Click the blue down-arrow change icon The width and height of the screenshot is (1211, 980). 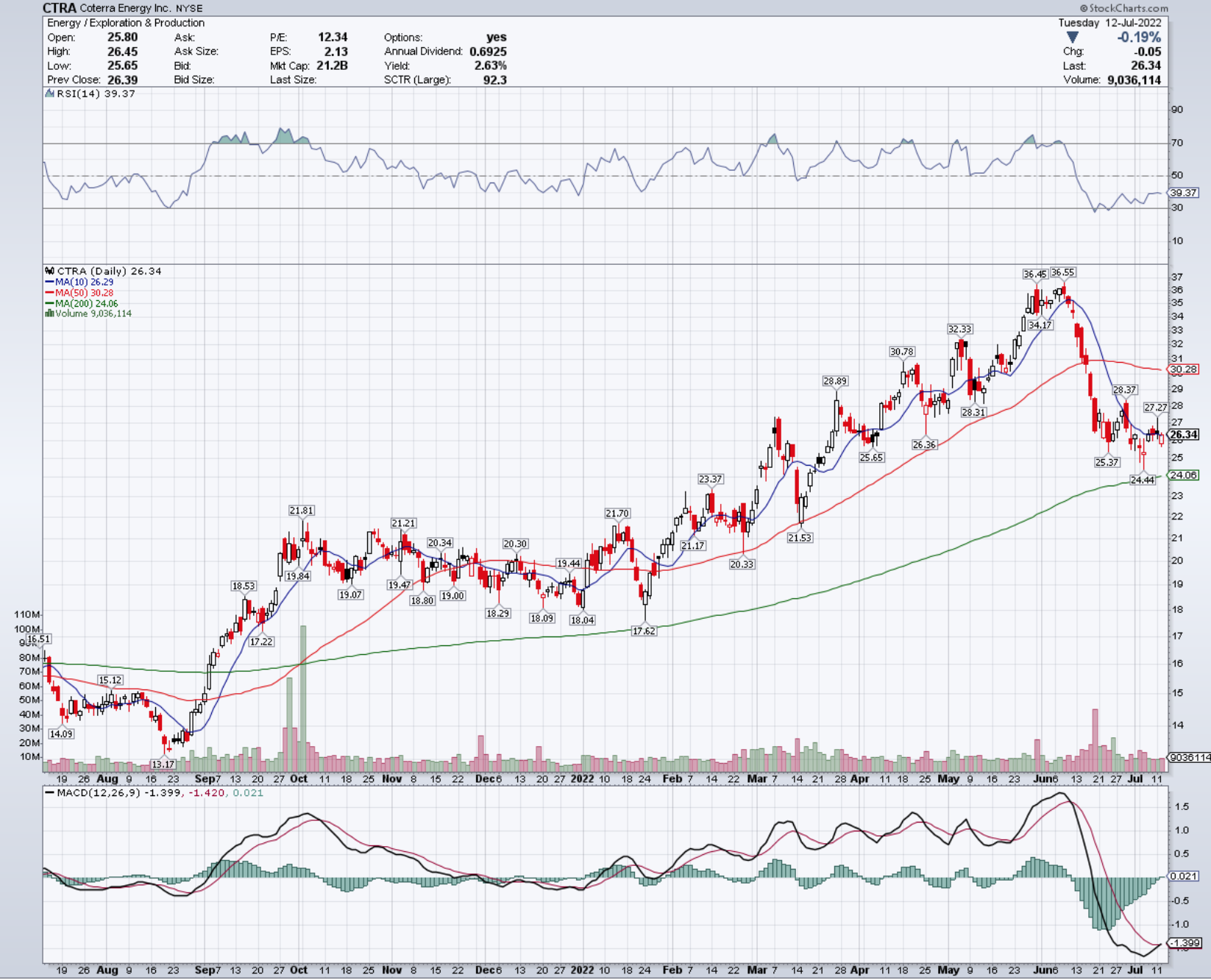click(1072, 37)
